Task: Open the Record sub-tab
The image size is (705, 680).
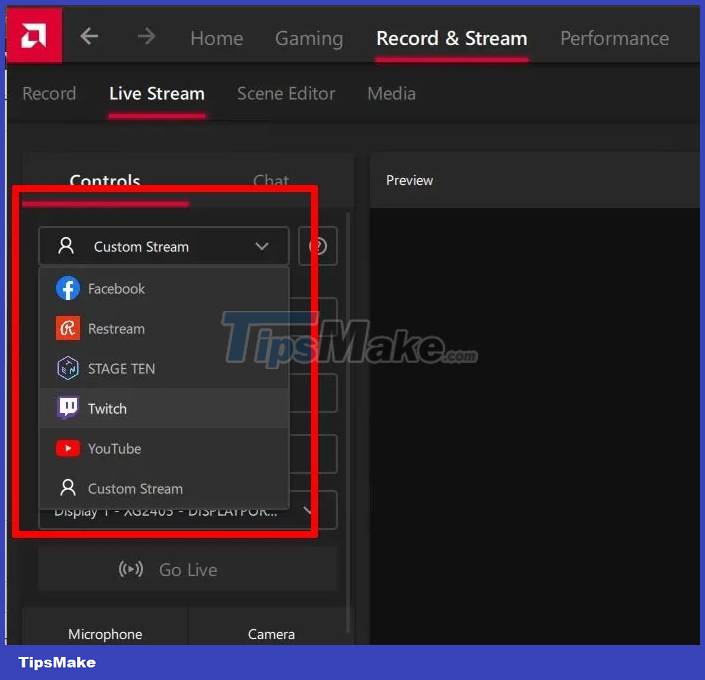Action: pyautogui.click(x=49, y=94)
